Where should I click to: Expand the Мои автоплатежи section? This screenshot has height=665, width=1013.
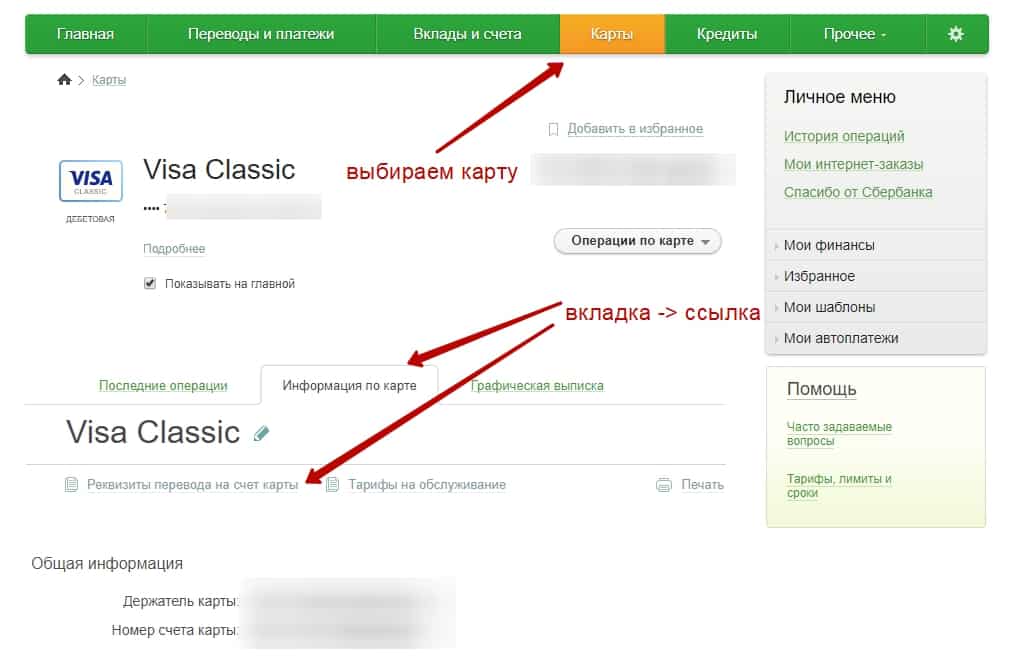point(840,338)
